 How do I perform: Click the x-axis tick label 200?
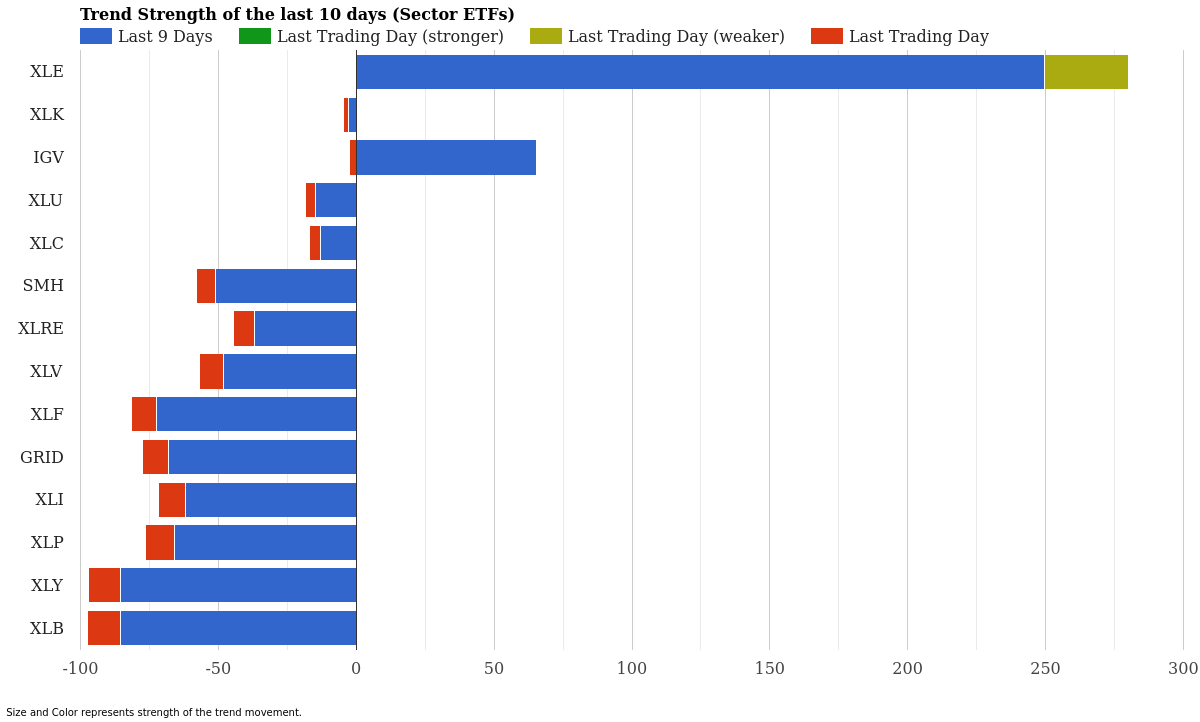pos(908,669)
